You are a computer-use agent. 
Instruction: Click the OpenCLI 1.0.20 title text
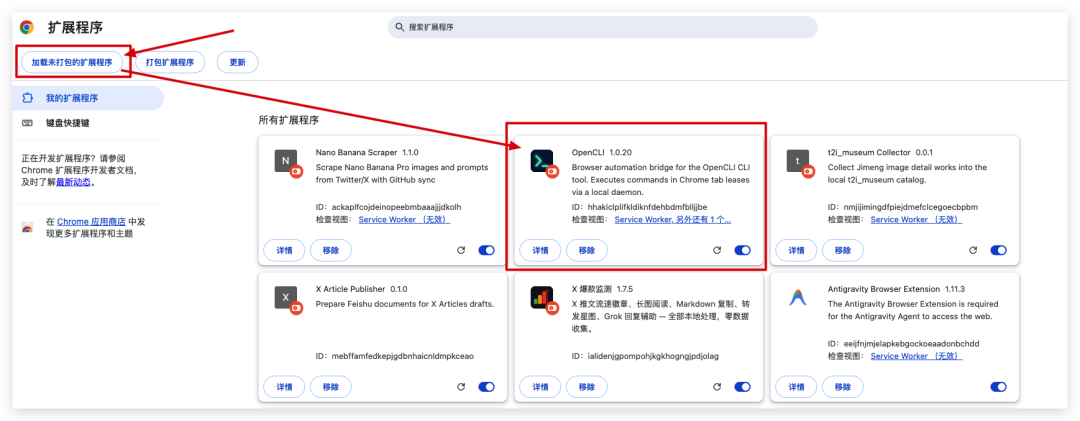pyautogui.click(x=602, y=152)
